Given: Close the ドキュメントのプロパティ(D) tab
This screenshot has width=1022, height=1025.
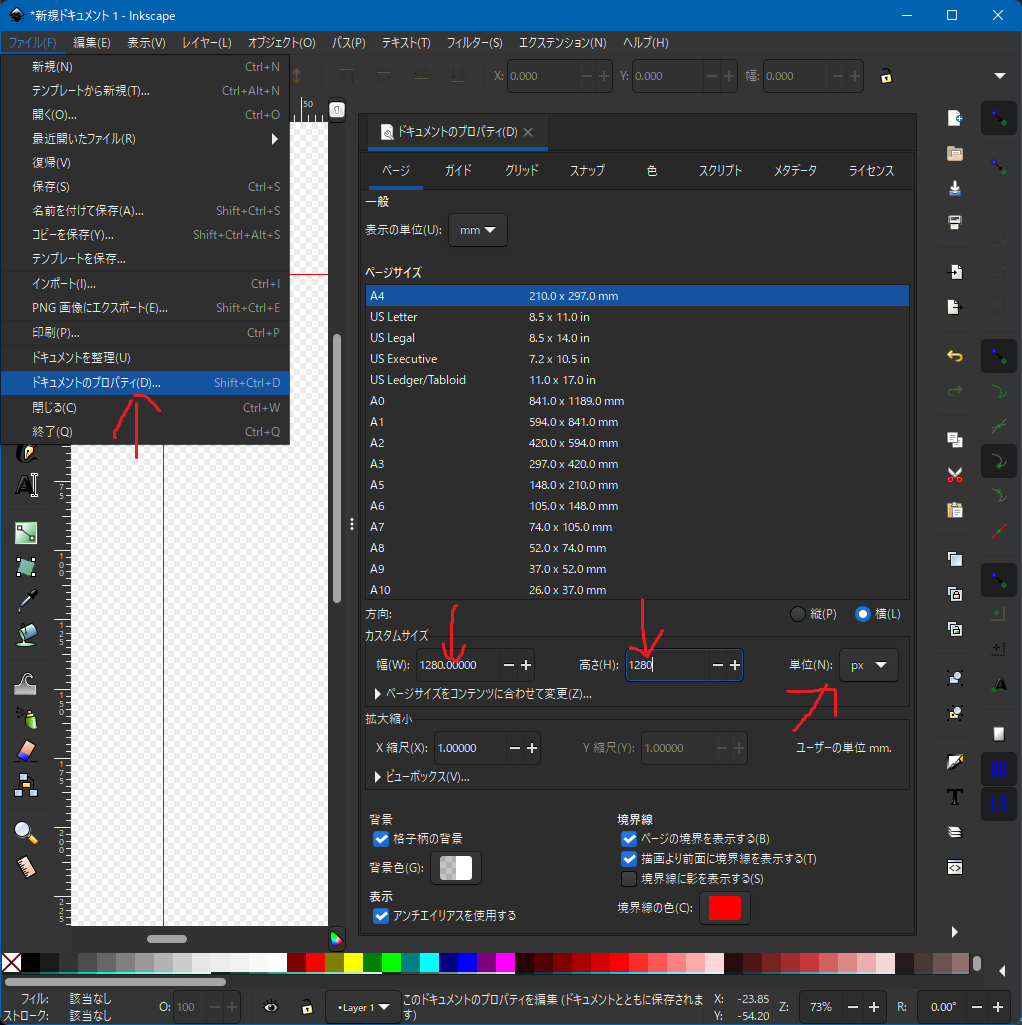Looking at the screenshot, I should (528, 132).
